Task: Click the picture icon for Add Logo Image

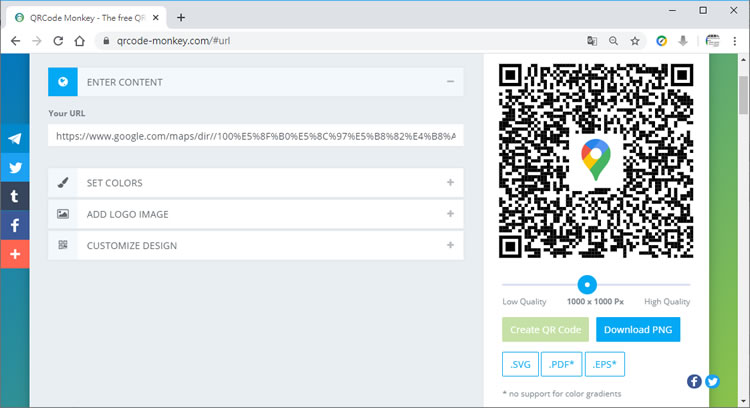Action: (x=63, y=214)
